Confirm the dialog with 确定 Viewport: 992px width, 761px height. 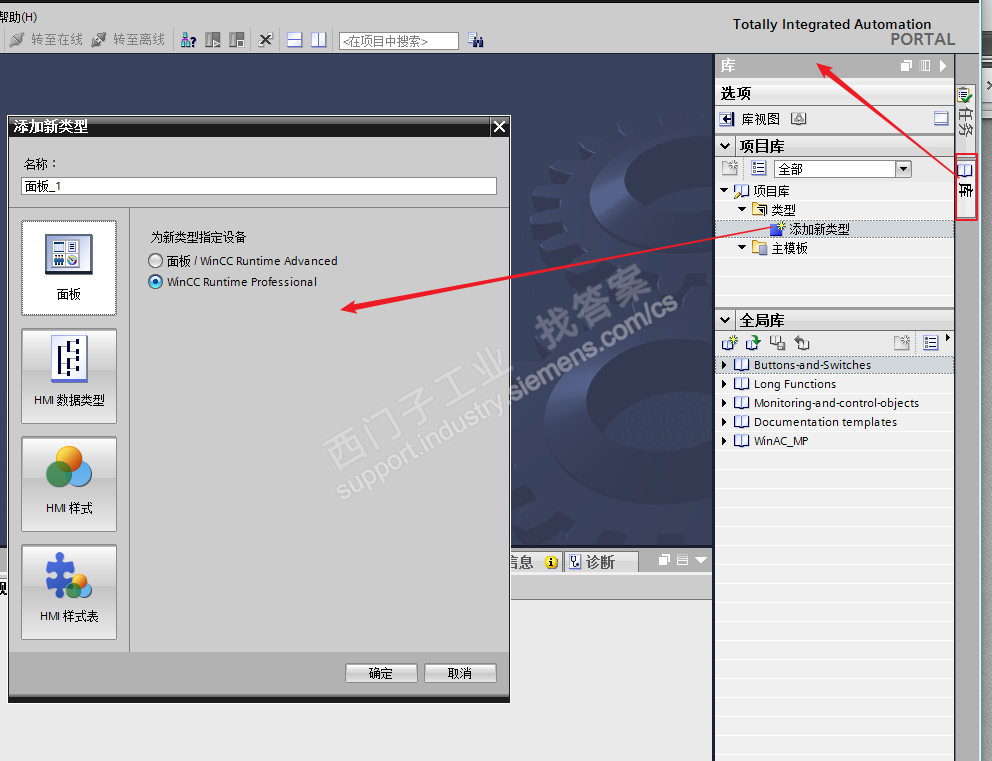click(381, 673)
